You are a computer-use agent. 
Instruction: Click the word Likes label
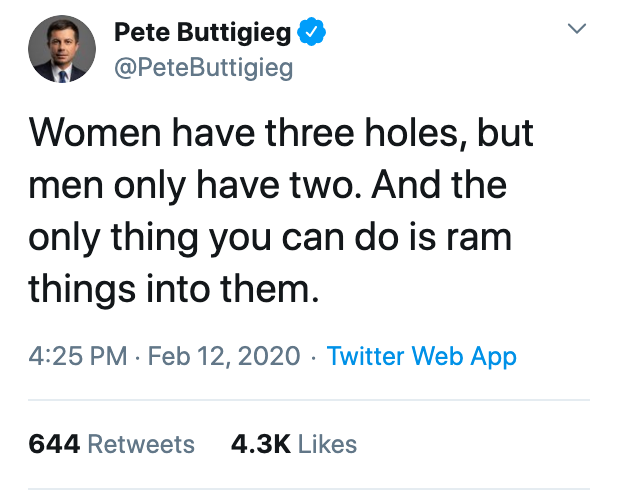[x=327, y=443]
